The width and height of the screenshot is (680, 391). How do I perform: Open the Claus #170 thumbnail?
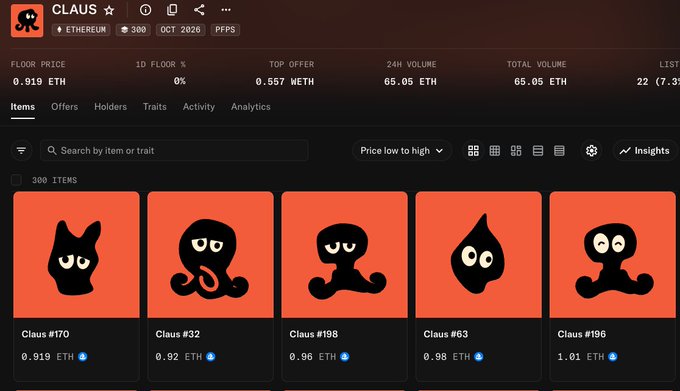coord(76,255)
